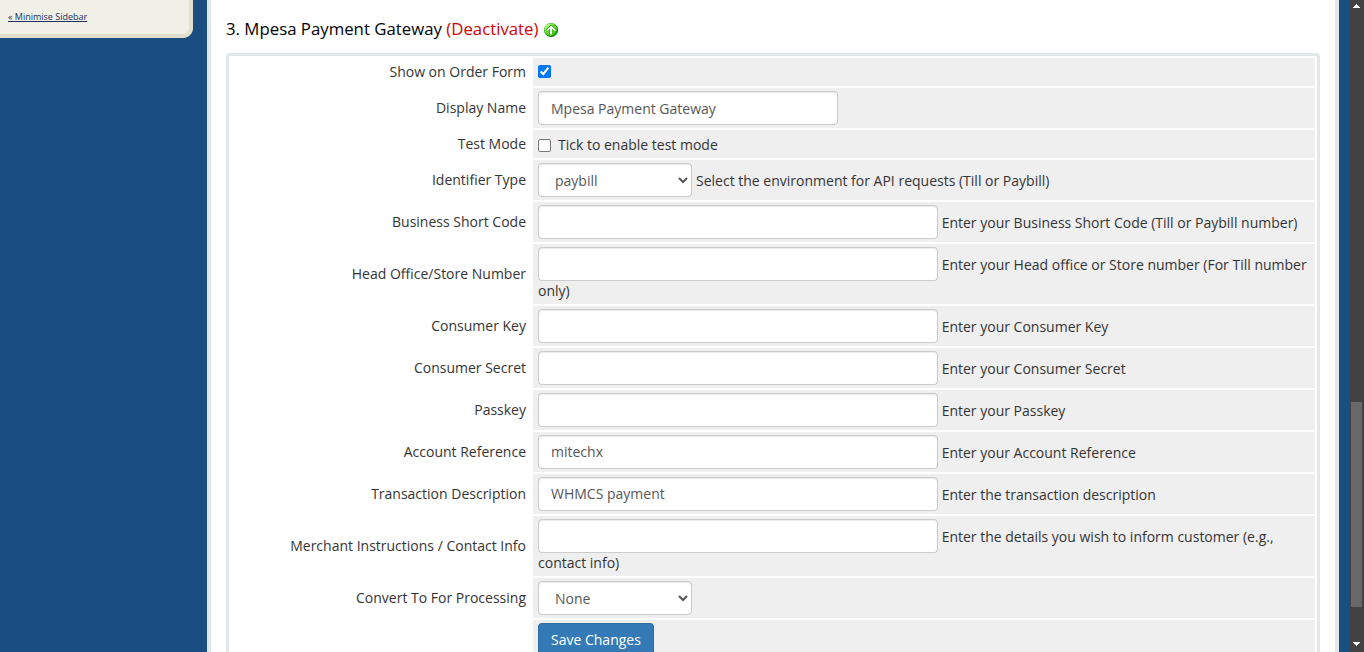Toggle Show on Order Form checkbox
1364x652 pixels.
(545, 72)
